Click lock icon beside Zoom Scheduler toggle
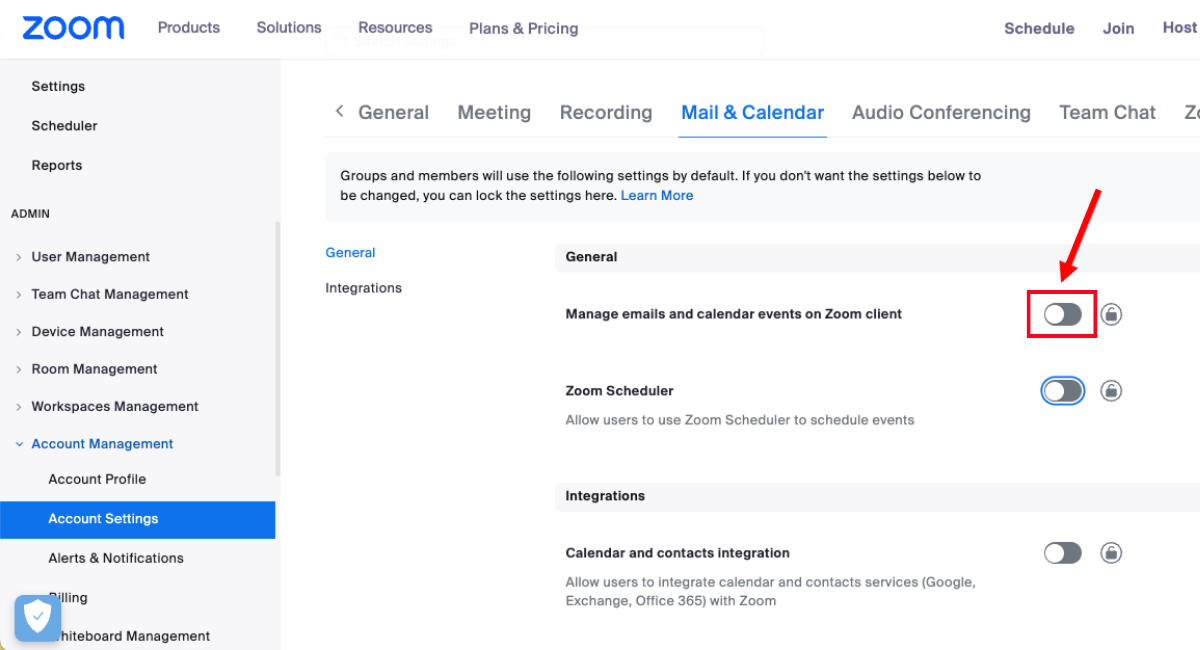Screen dimensions: 1200x650 (x=1111, y=391)
